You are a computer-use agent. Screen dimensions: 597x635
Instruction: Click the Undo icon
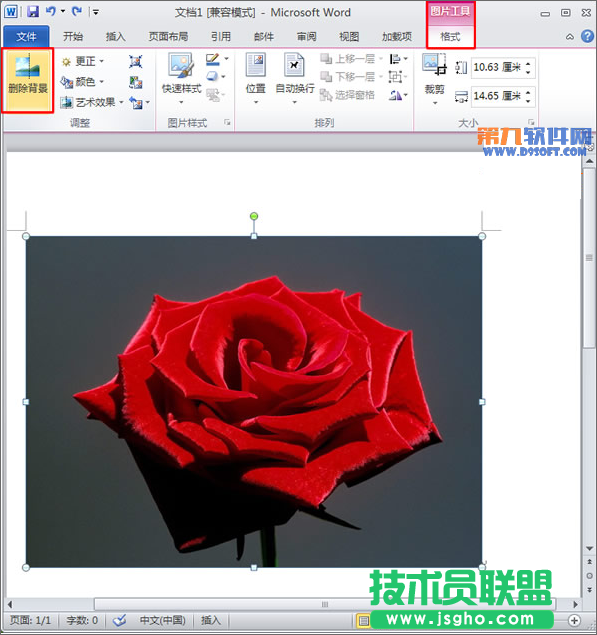pyautogui.click(x=51, y=11)
